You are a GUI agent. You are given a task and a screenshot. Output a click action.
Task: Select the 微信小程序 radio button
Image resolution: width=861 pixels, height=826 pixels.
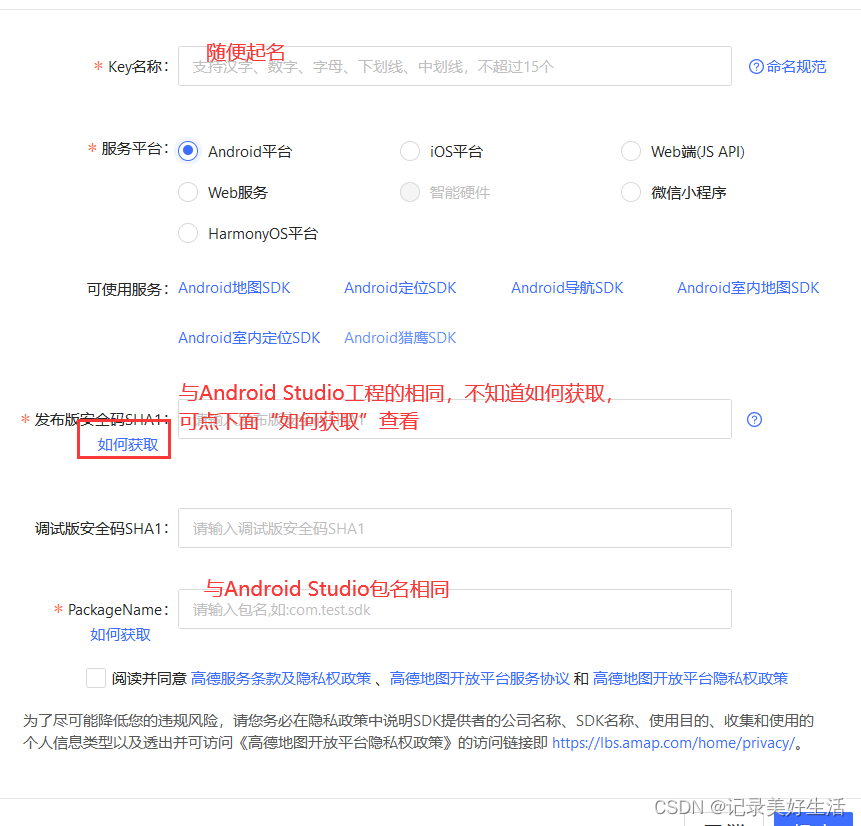click(630, 192)
